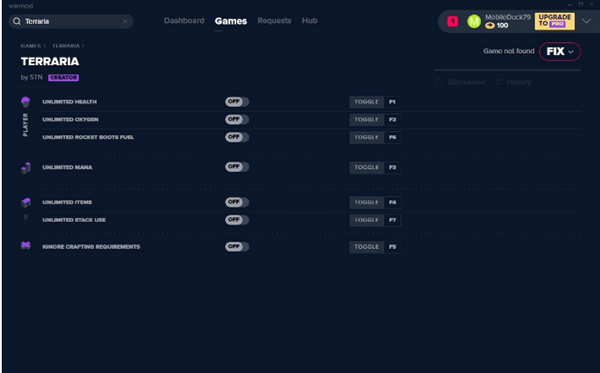Screen dimensions: 600x373
Task: Click the Terraria breadcrumb link
Action: pyautogui.click(x=66, y=46)
